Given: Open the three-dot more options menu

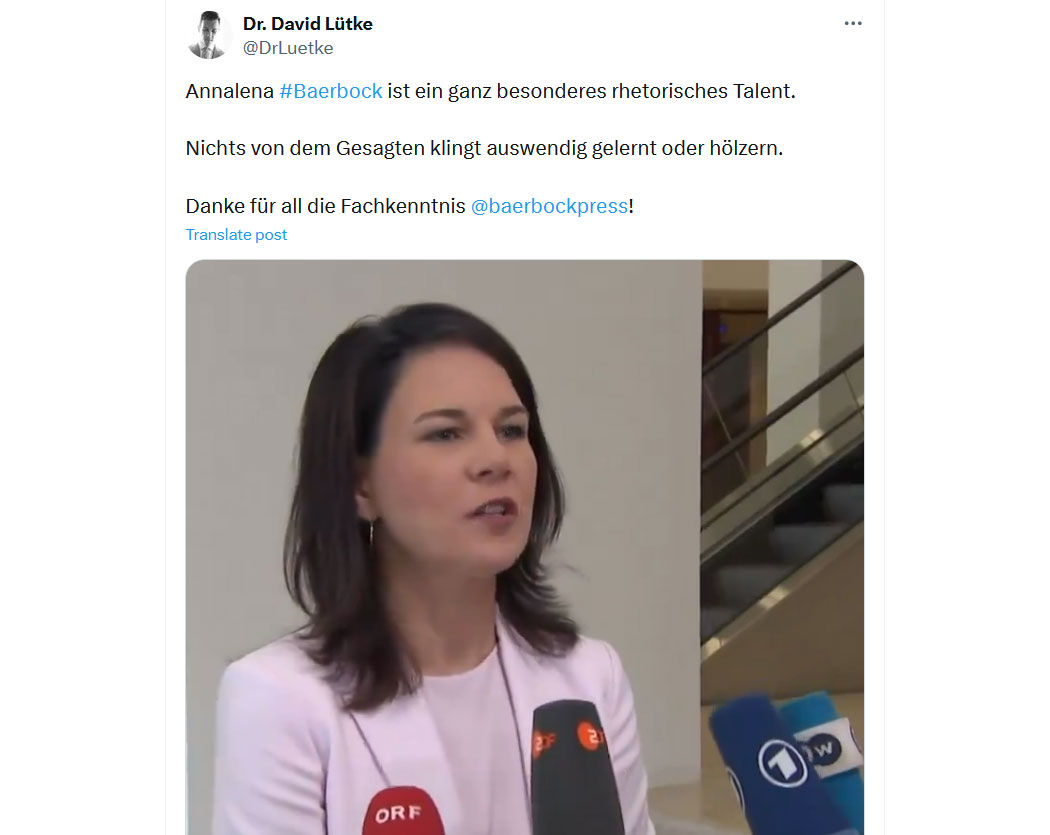Looking at the screenshot, I should coord(852,23).
